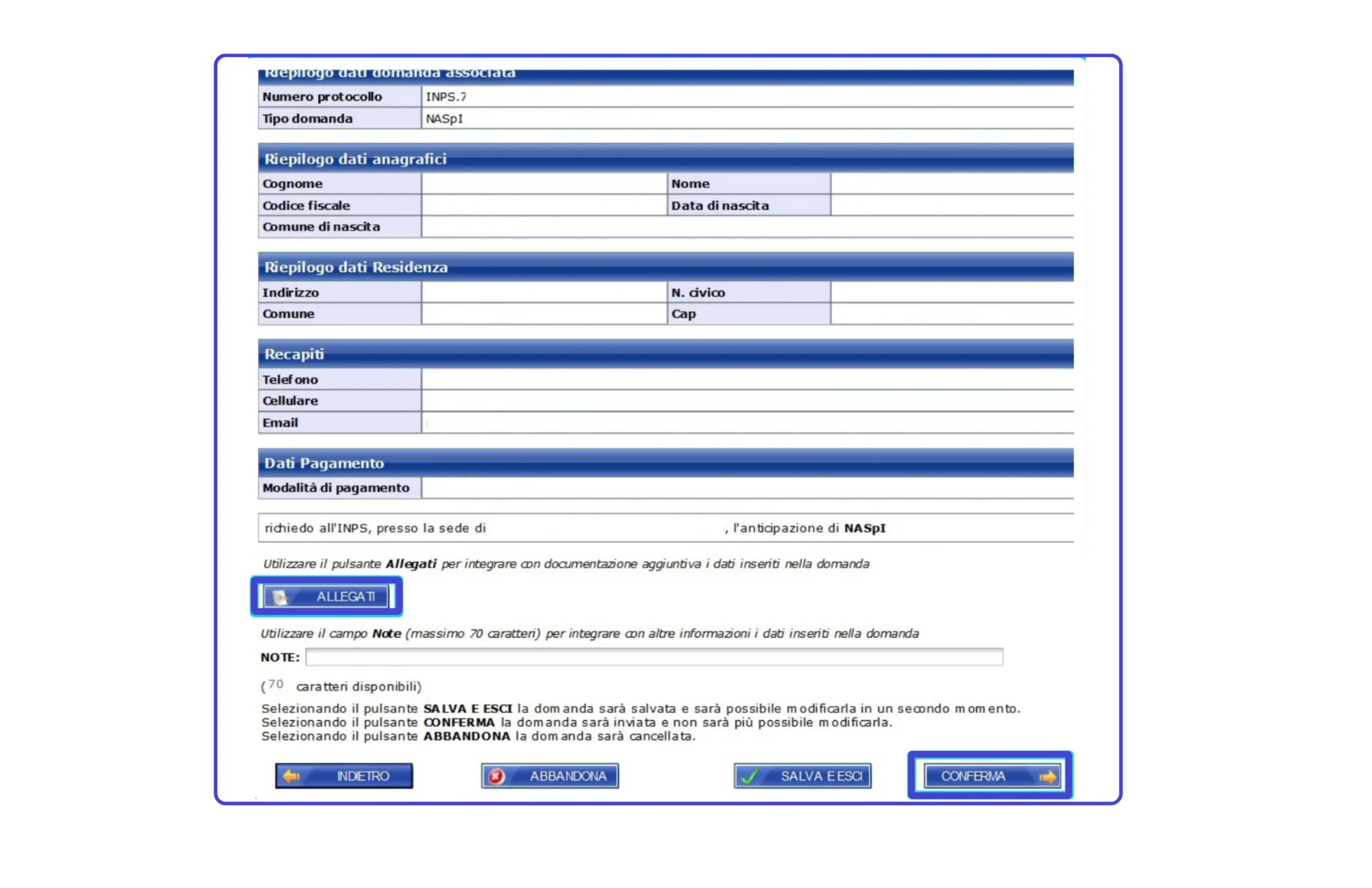The image size is (1372, 888).
Task: Click the empty Email value cell
Action: 747,422
